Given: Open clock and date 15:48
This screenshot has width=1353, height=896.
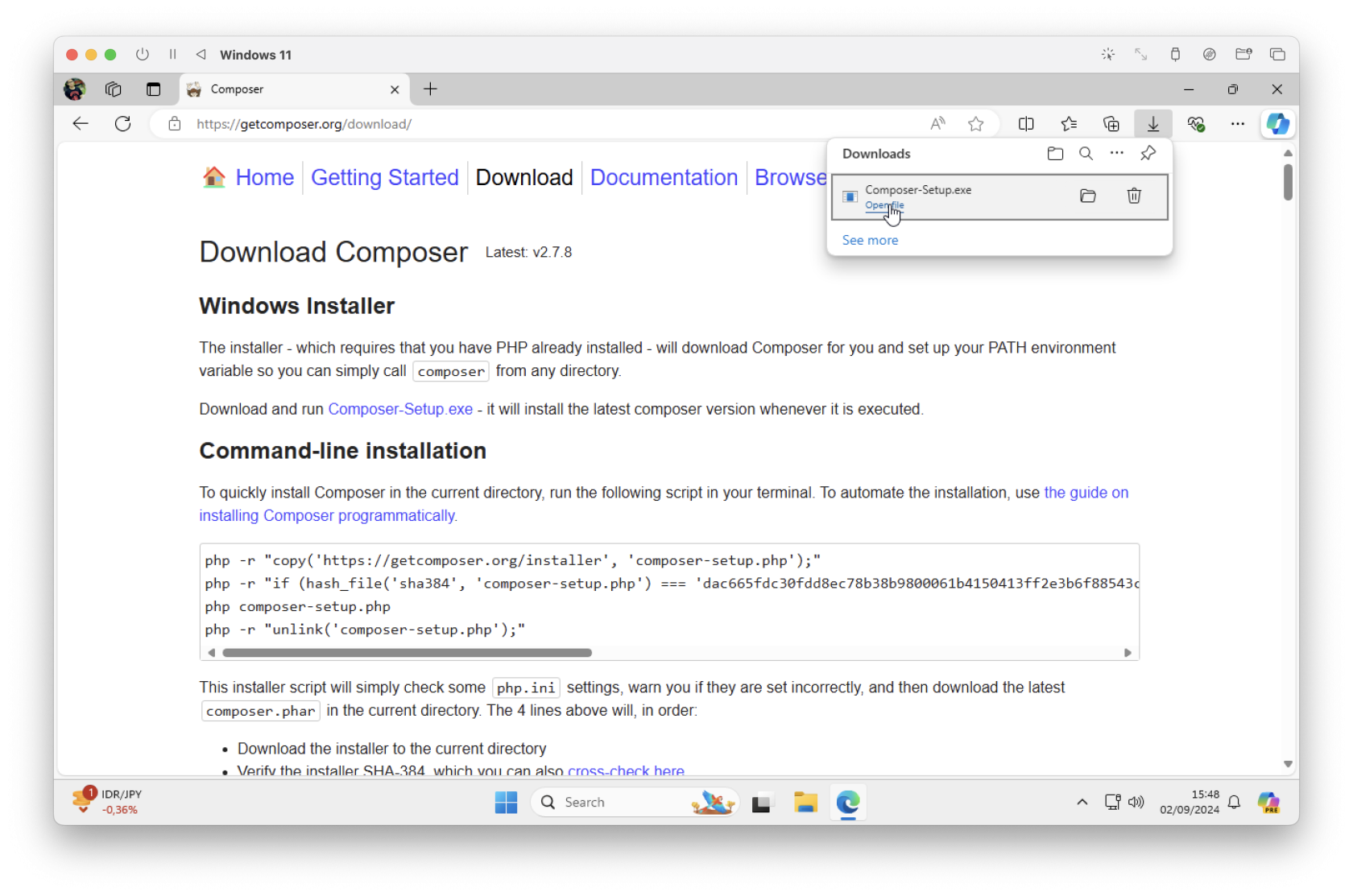Looking at the screenshot, I should (1190, 802).
